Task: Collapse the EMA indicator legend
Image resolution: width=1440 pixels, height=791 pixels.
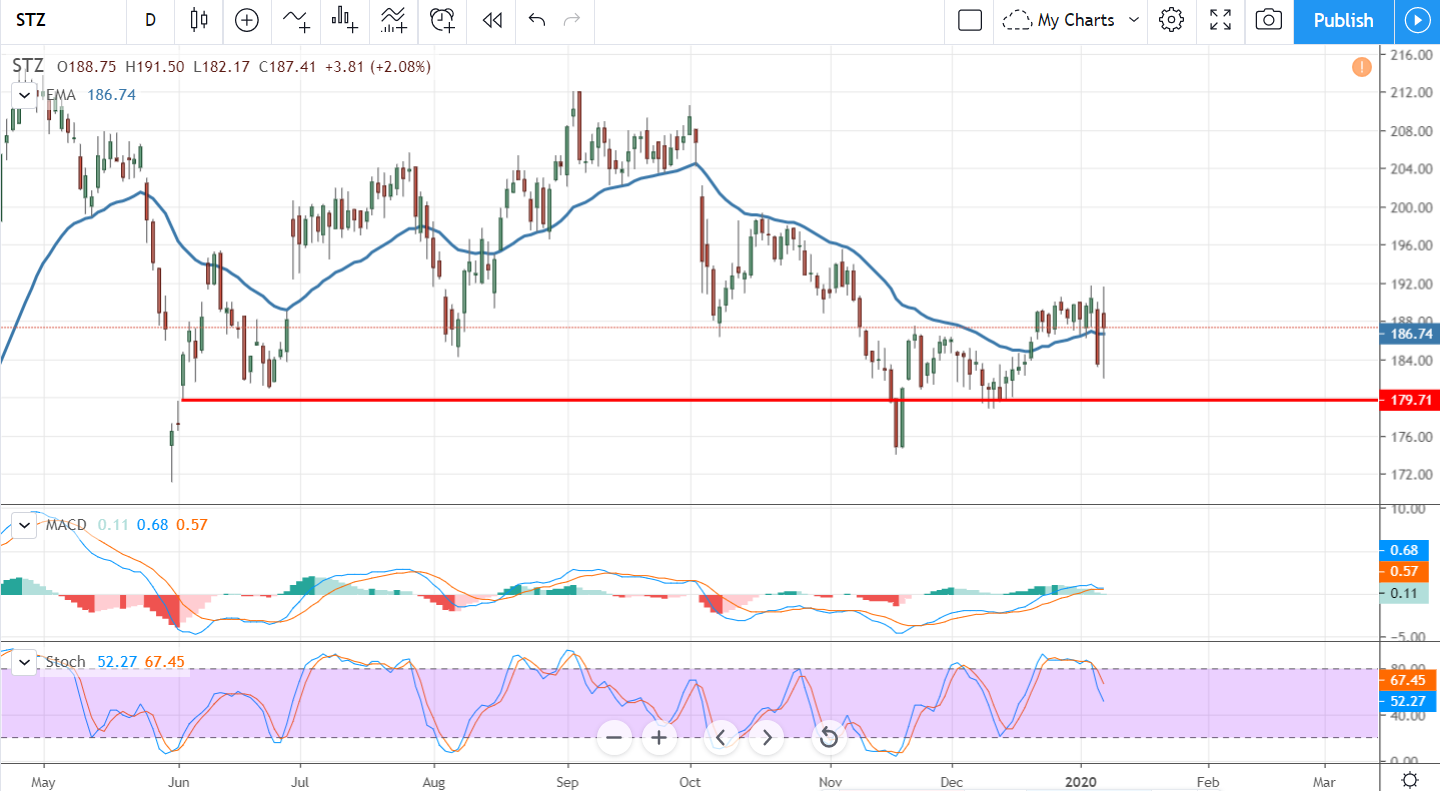Action: (x=24, y=95)
